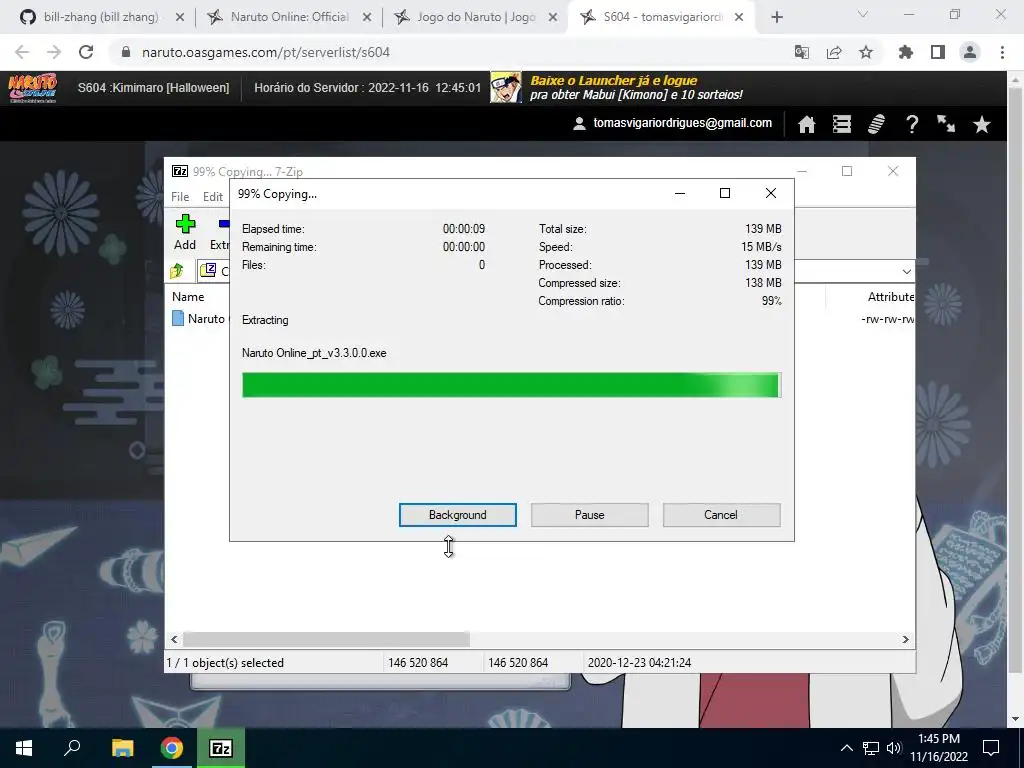Close the active S604 tab
Screen dimensions: 1024x768
click(x=739, y=18)
